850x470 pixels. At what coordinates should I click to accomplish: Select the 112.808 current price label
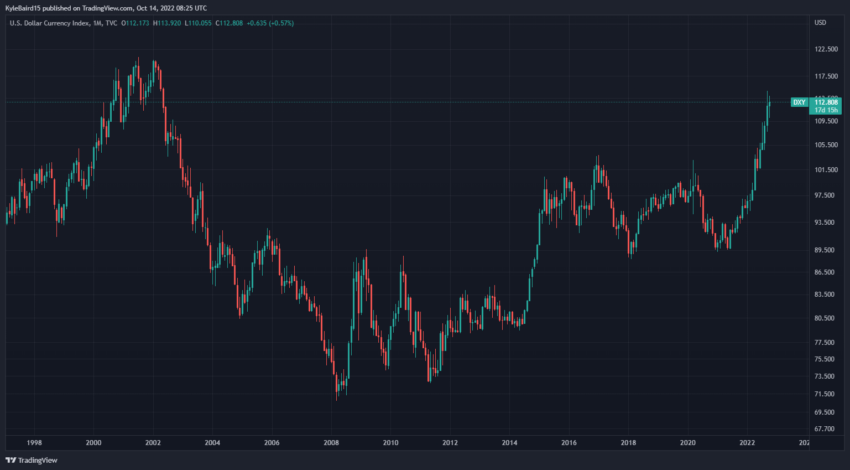(x=826, y=102)
